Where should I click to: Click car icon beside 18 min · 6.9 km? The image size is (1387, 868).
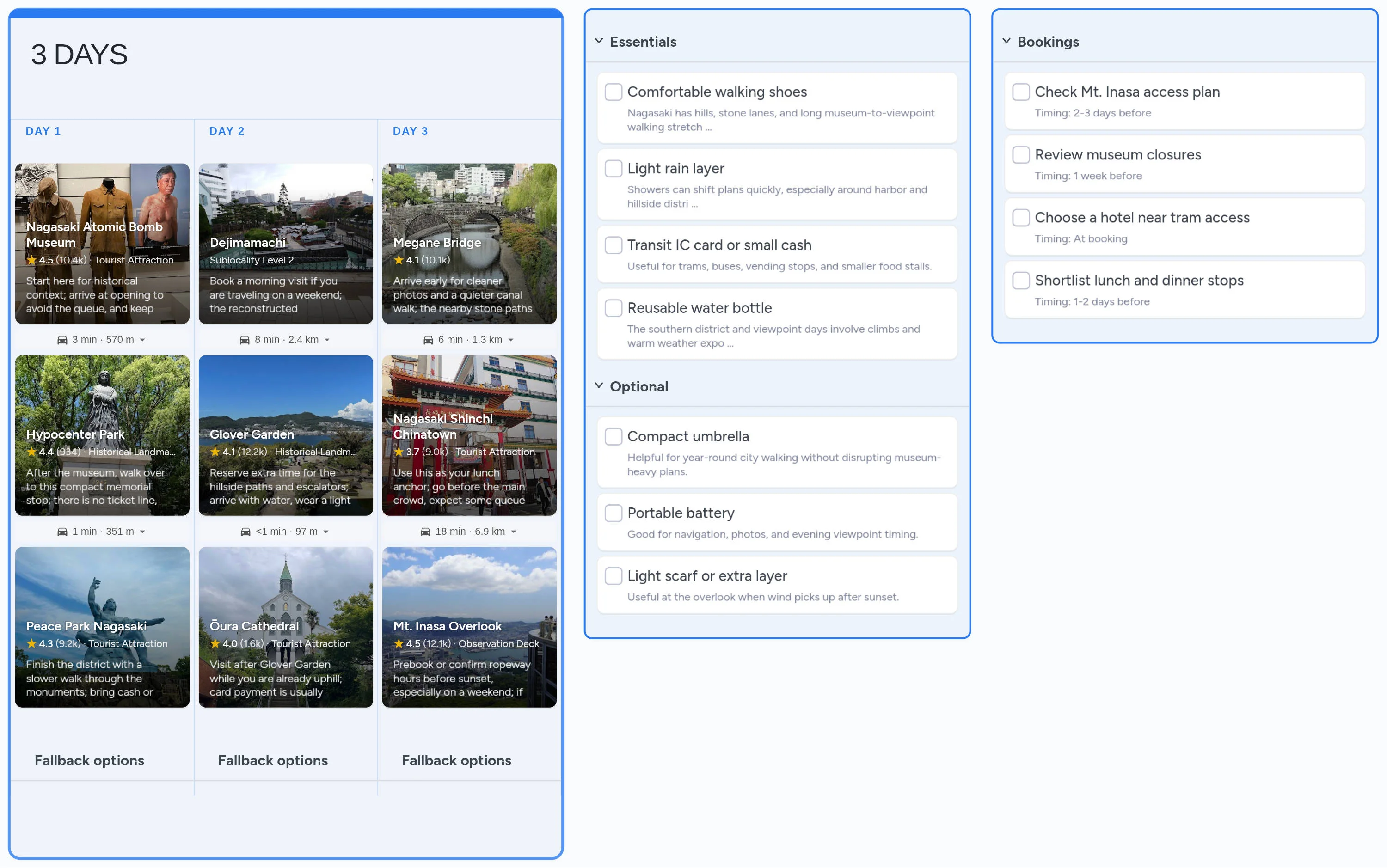[x=425, y=532]
